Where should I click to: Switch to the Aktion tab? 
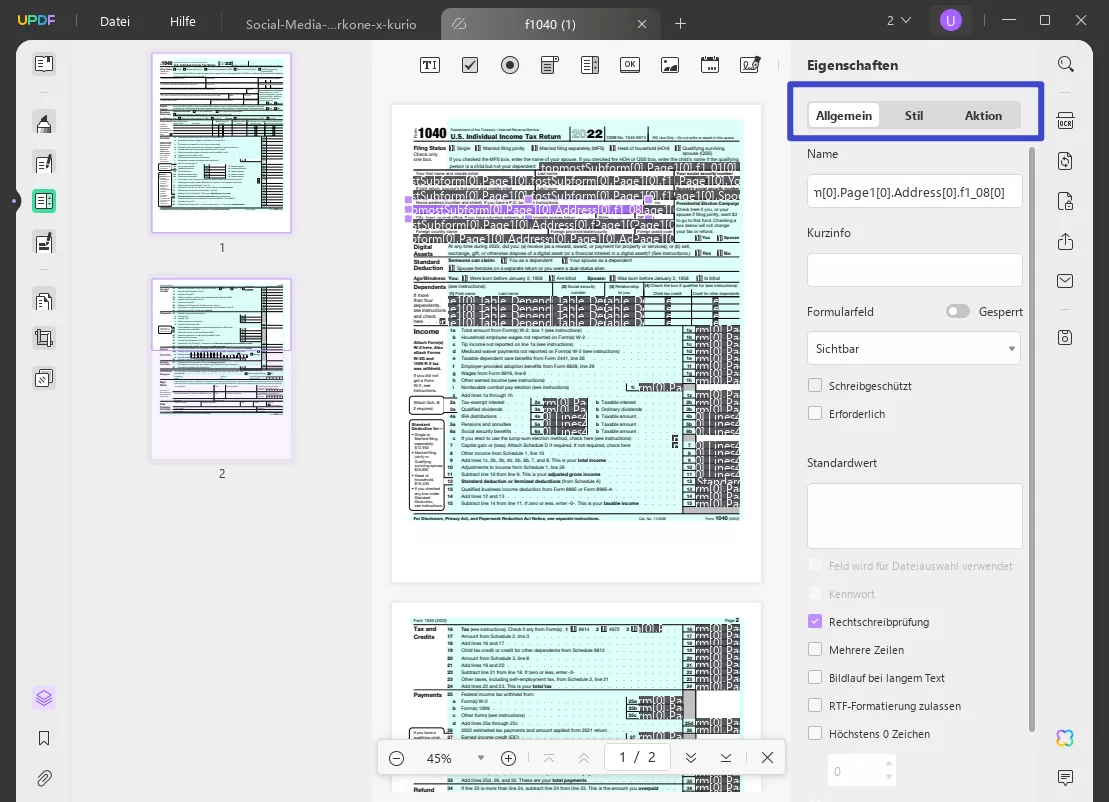[x=982, y=115]
